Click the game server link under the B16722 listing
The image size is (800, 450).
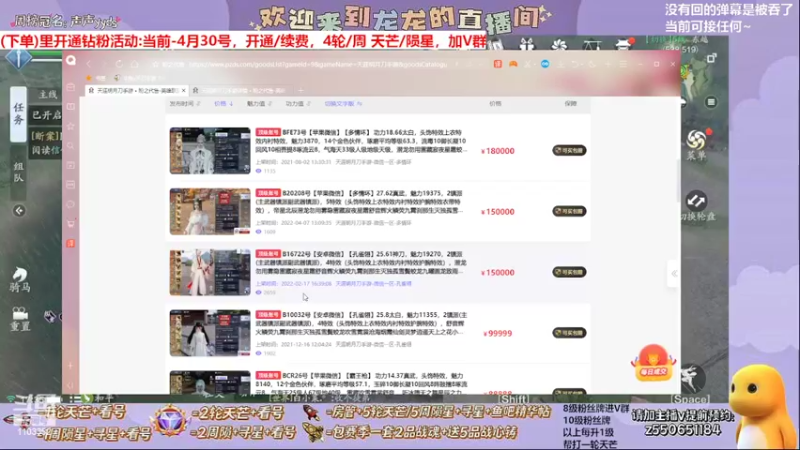coord(373,284)
